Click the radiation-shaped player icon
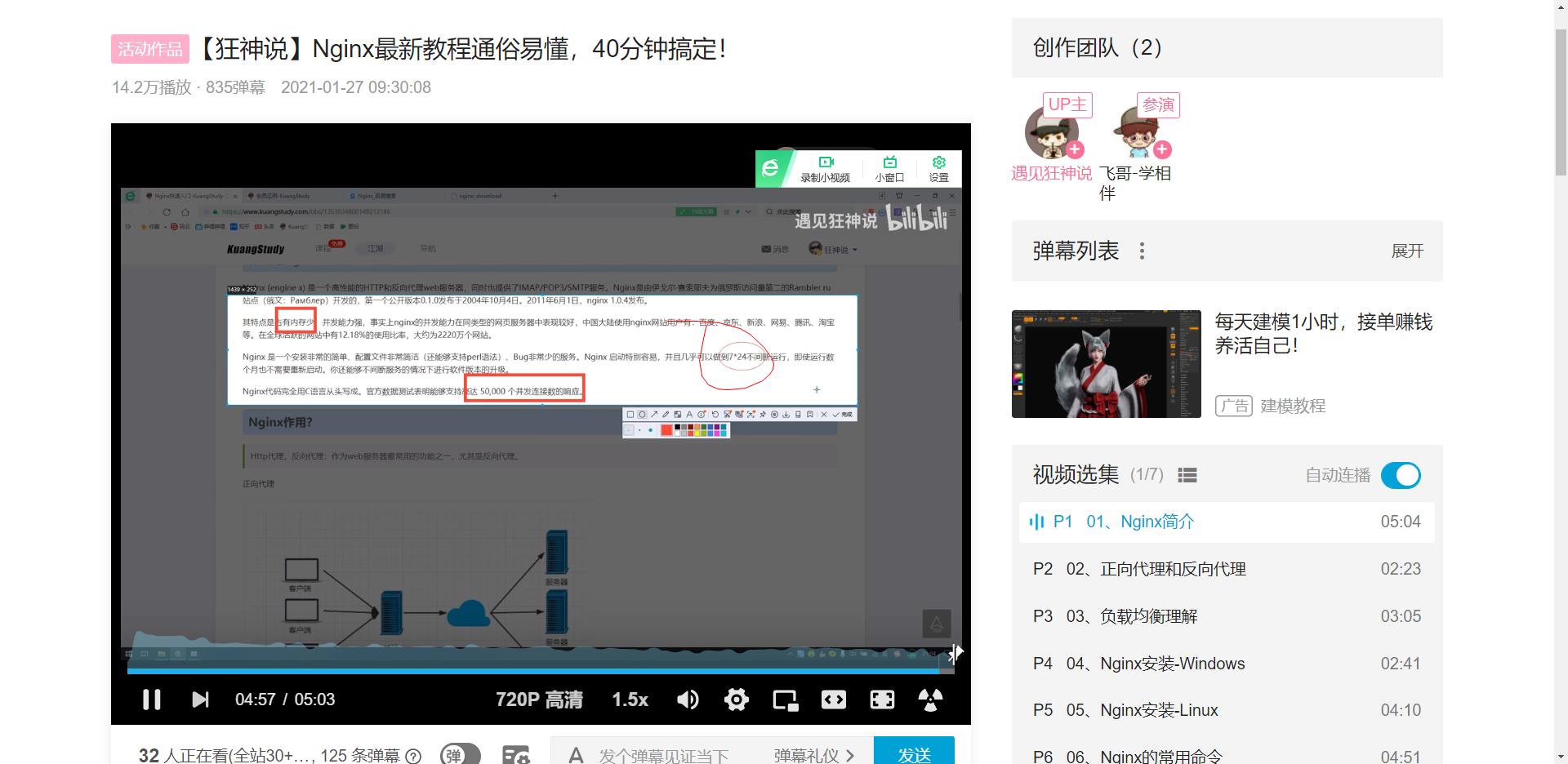Screen dimensions: 1568x764 click(x=930, y=700)
